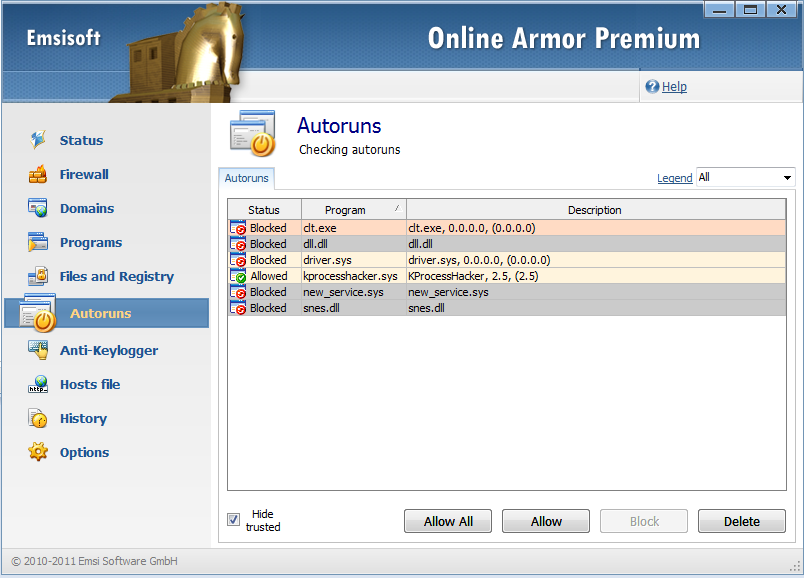Open the Legend link

[675, 178]
